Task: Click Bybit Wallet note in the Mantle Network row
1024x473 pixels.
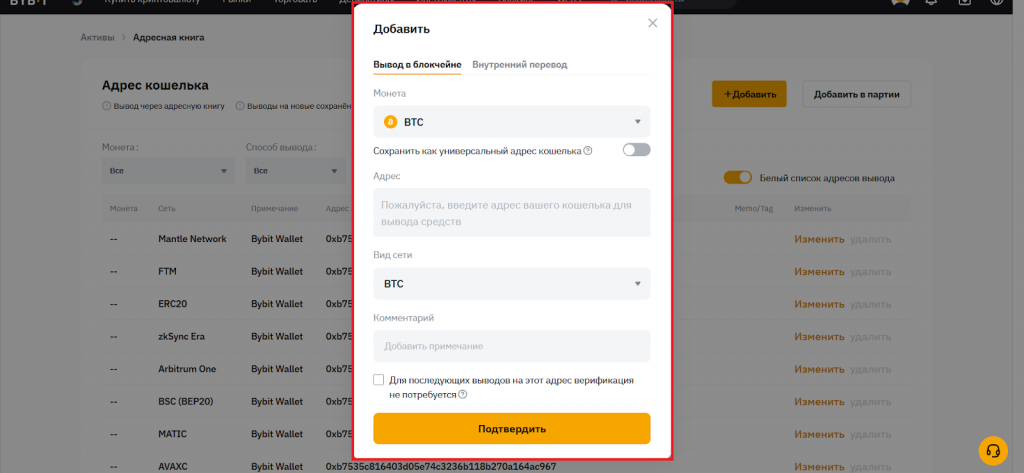Action: (x=277, y=239)
